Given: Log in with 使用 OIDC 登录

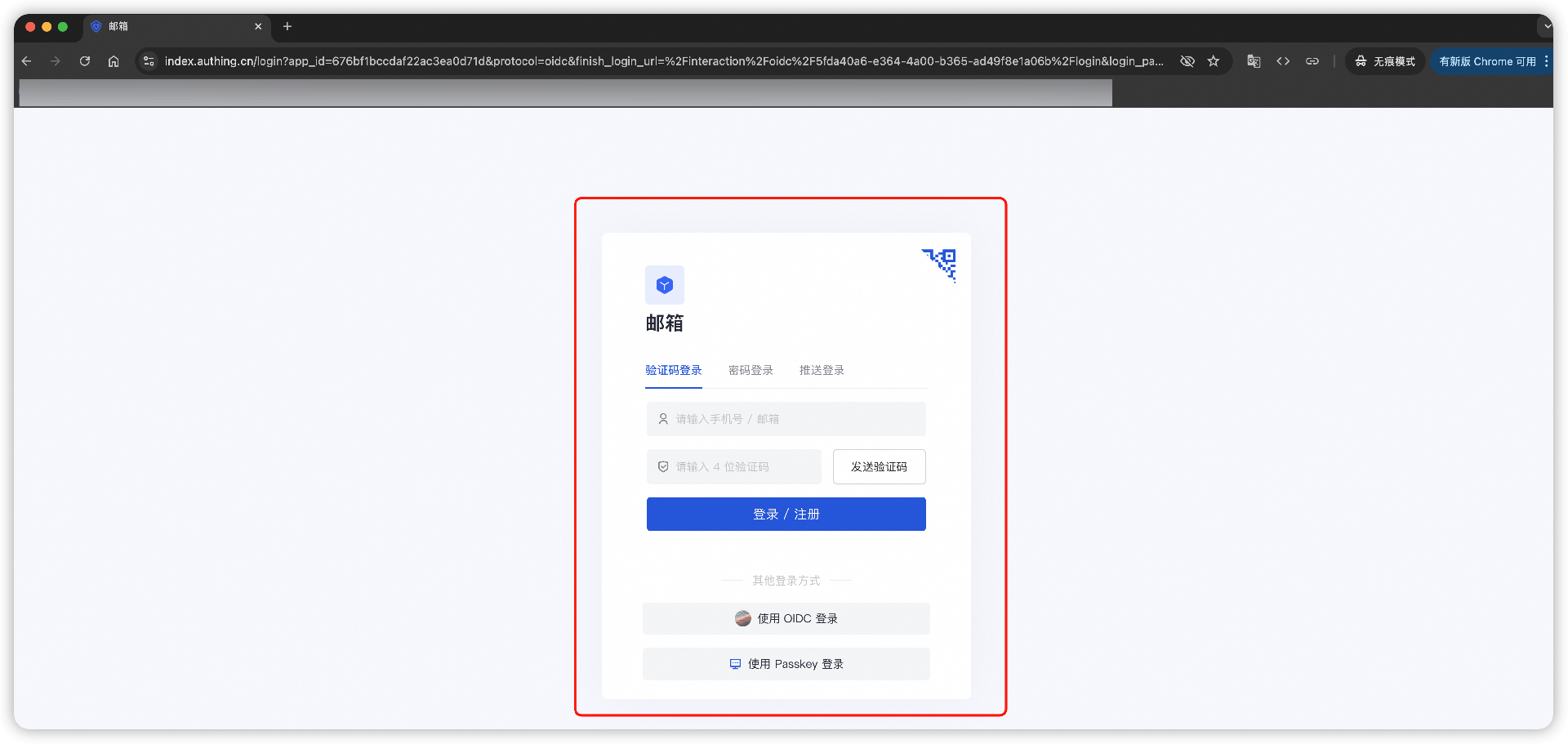Looking at the screenshot, I should pos(786,618).
